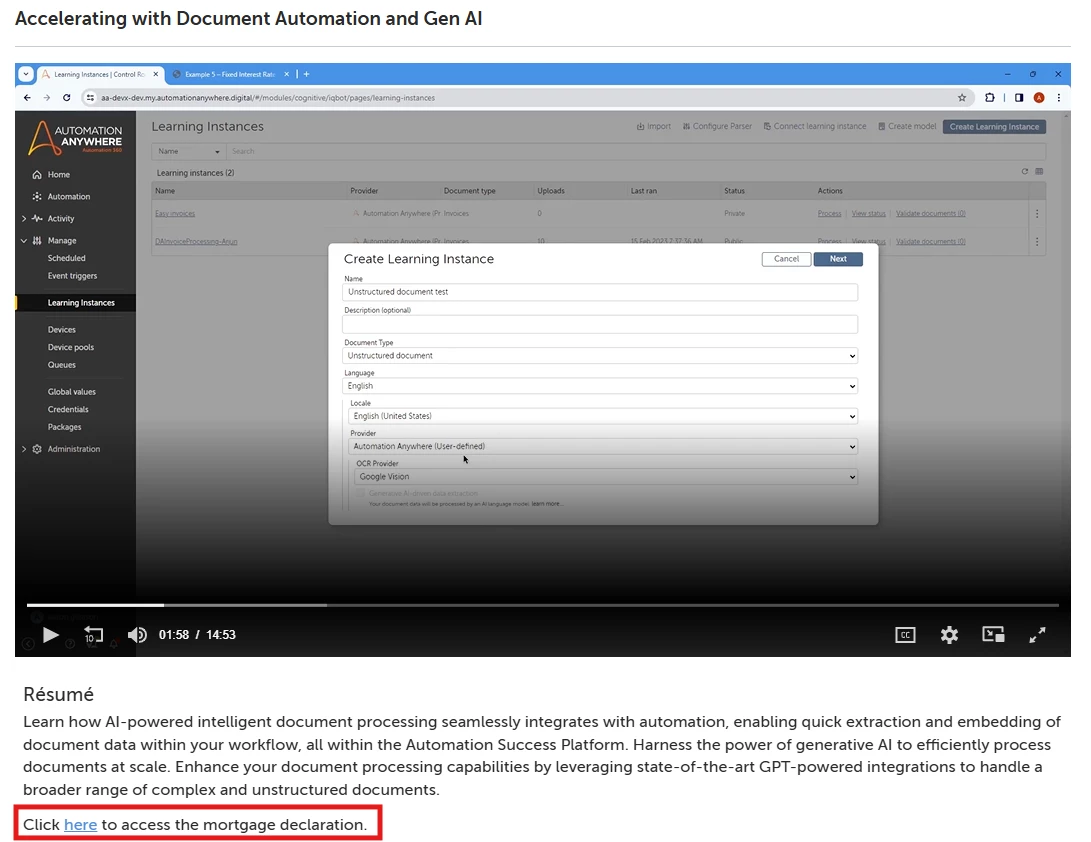Image resolution: width=1091 pixels, height=842 pixels.
Task: Click Process for Easy invoices
Action: point(829,214)
